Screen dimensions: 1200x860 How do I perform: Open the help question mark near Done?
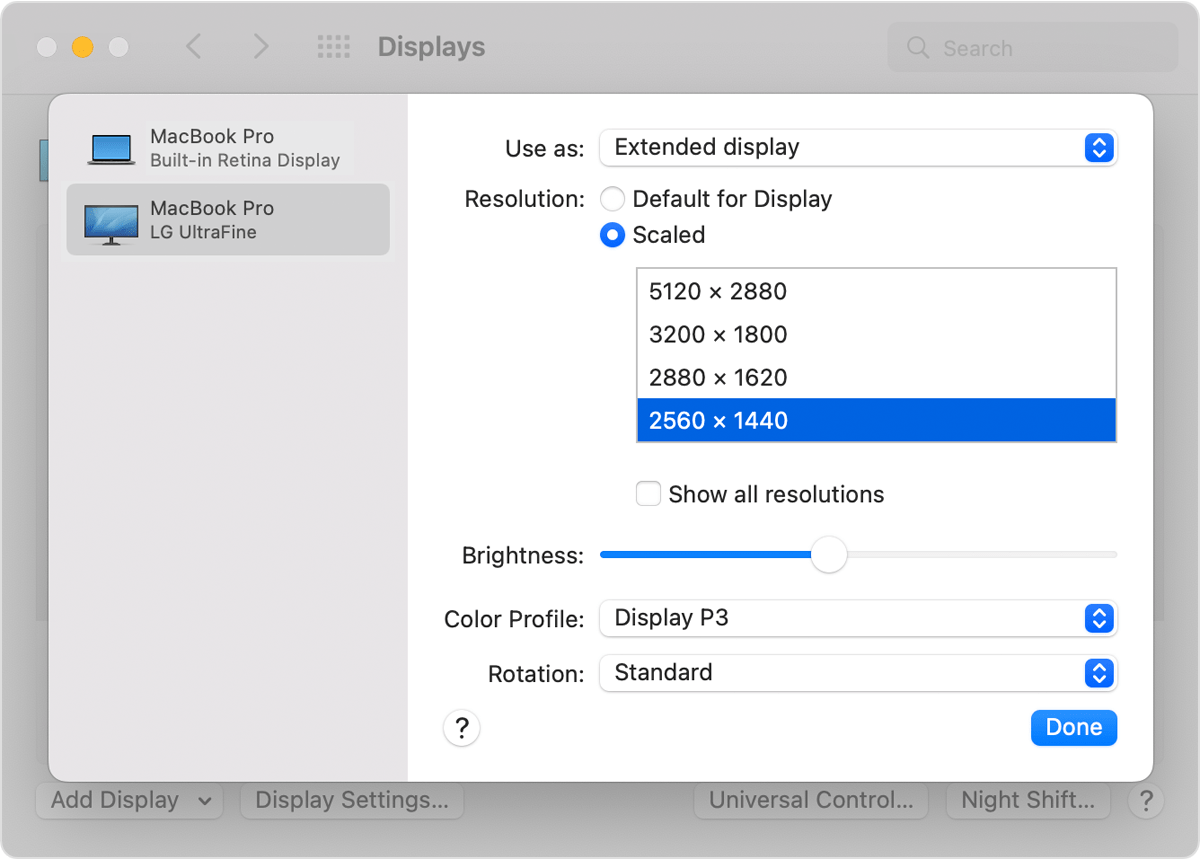click(461, 728)
